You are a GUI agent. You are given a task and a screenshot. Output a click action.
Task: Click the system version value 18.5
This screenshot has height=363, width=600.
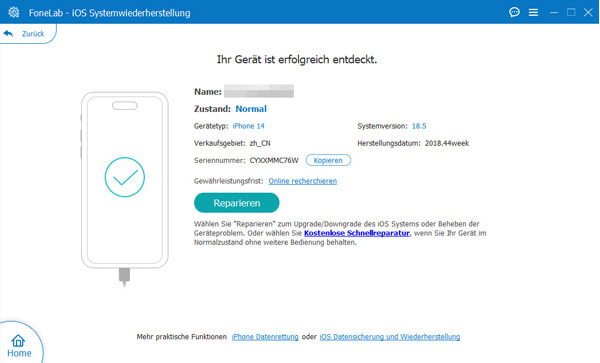click(419, 126)
